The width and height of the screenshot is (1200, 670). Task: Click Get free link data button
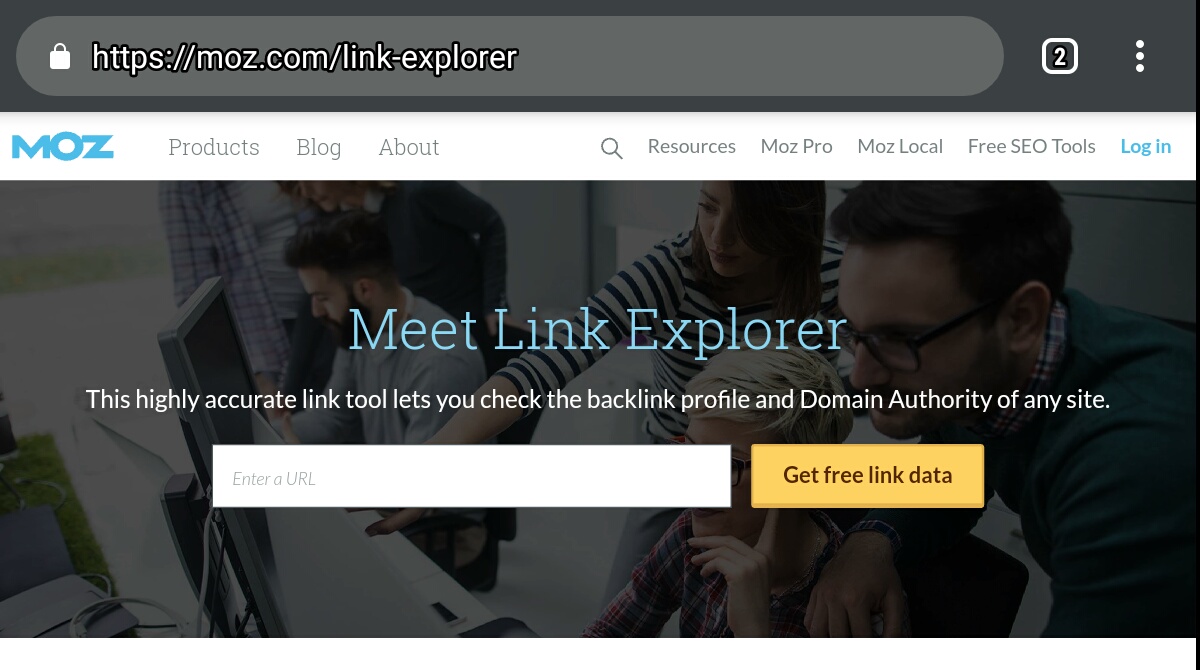(x=868, y=475)
